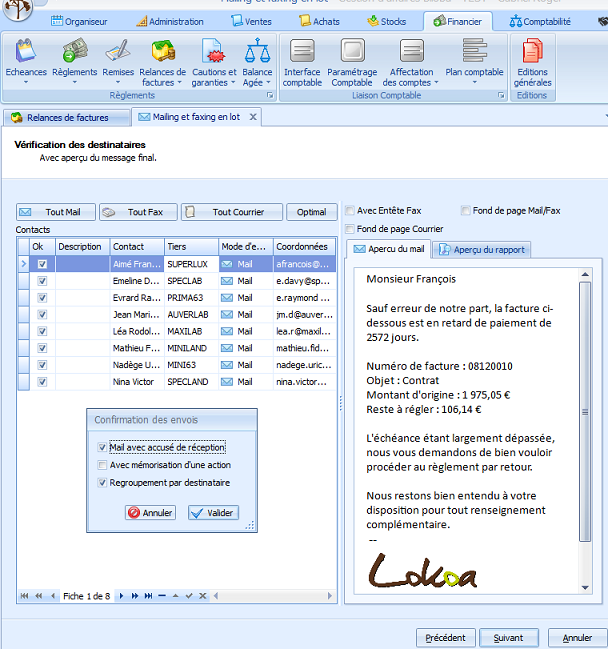The width and height of the screenshot is (608, 649).
Task: Click mail preview scroll down arrow
Action: [585, 587]
